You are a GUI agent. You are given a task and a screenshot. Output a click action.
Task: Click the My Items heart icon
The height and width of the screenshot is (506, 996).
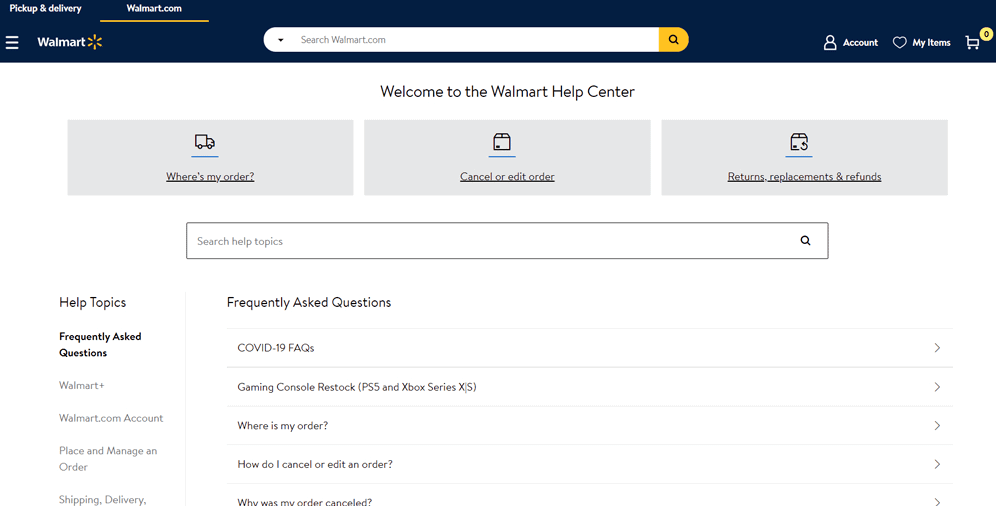click(x=899, y=43)
